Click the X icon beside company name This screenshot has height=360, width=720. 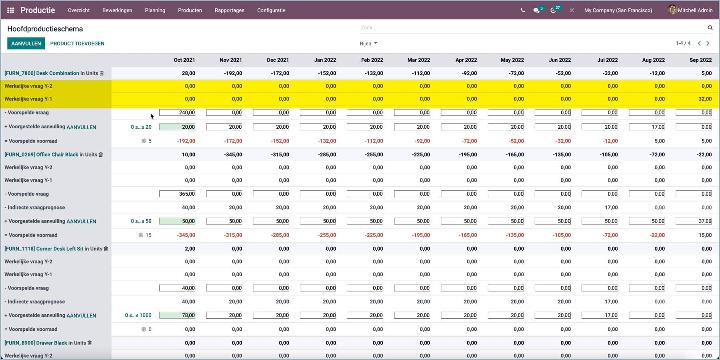click(572, 10)
